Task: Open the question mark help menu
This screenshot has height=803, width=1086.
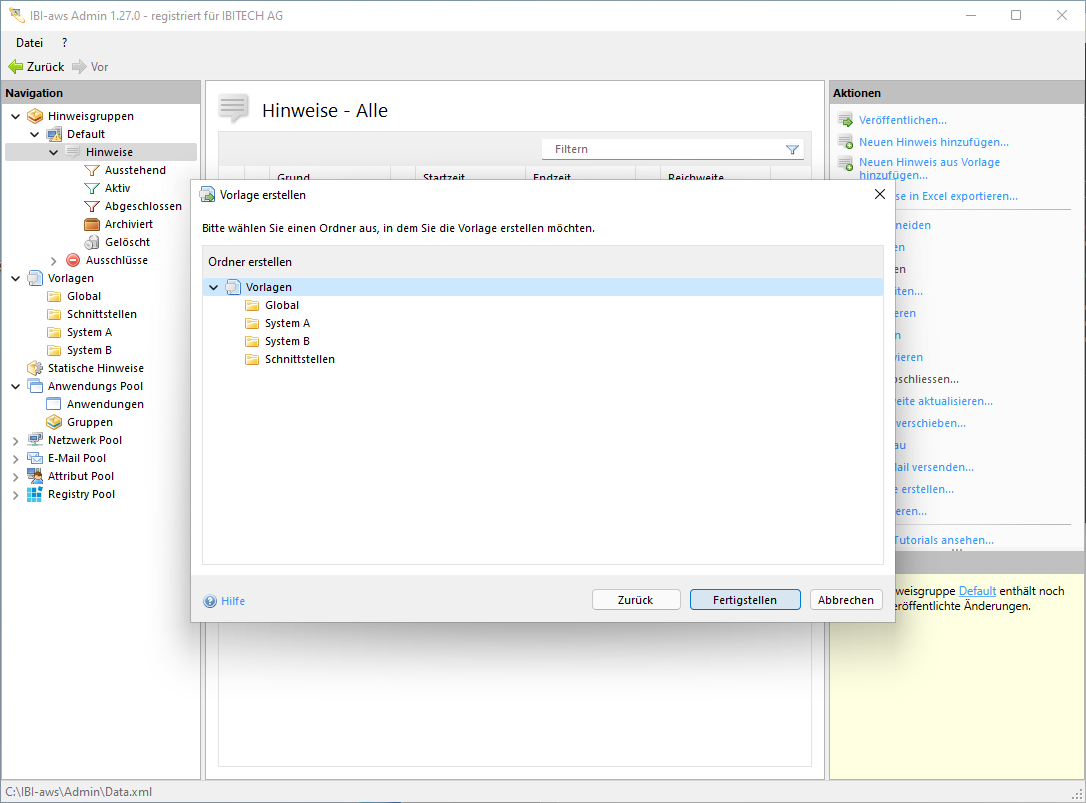Action: point(65,43)
